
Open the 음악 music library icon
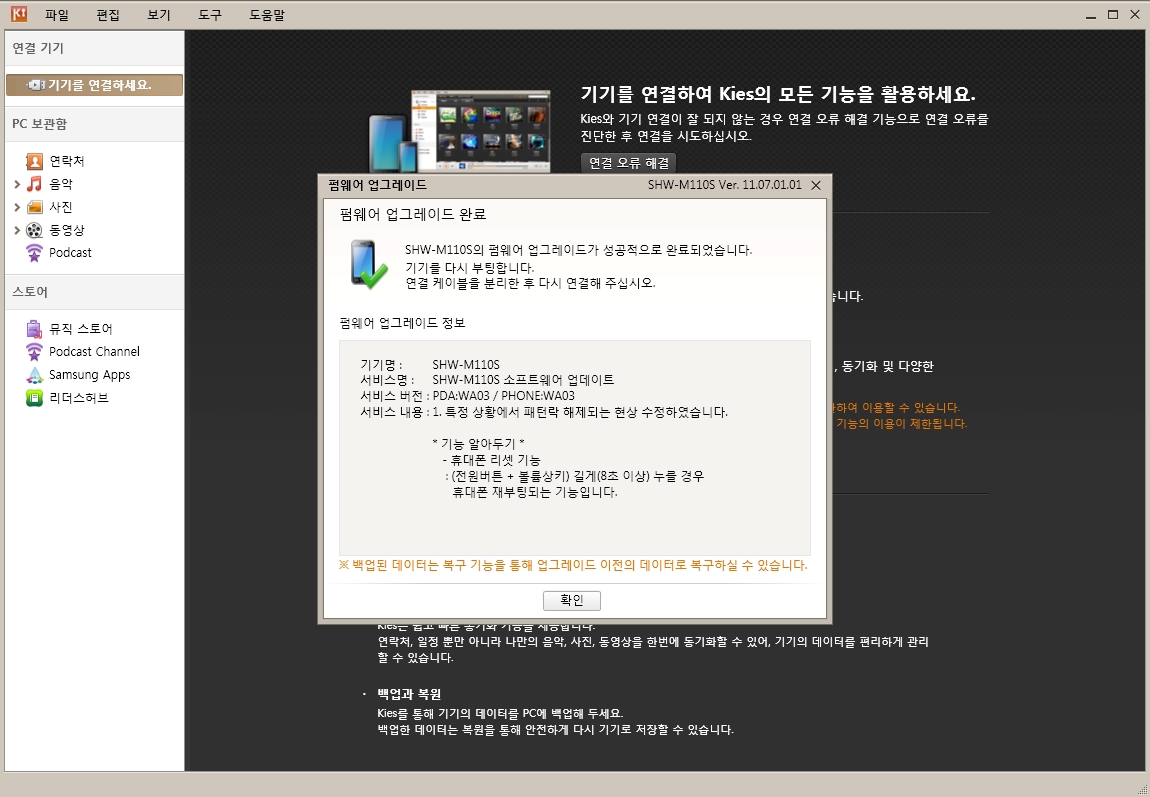[x=35, y=184]
